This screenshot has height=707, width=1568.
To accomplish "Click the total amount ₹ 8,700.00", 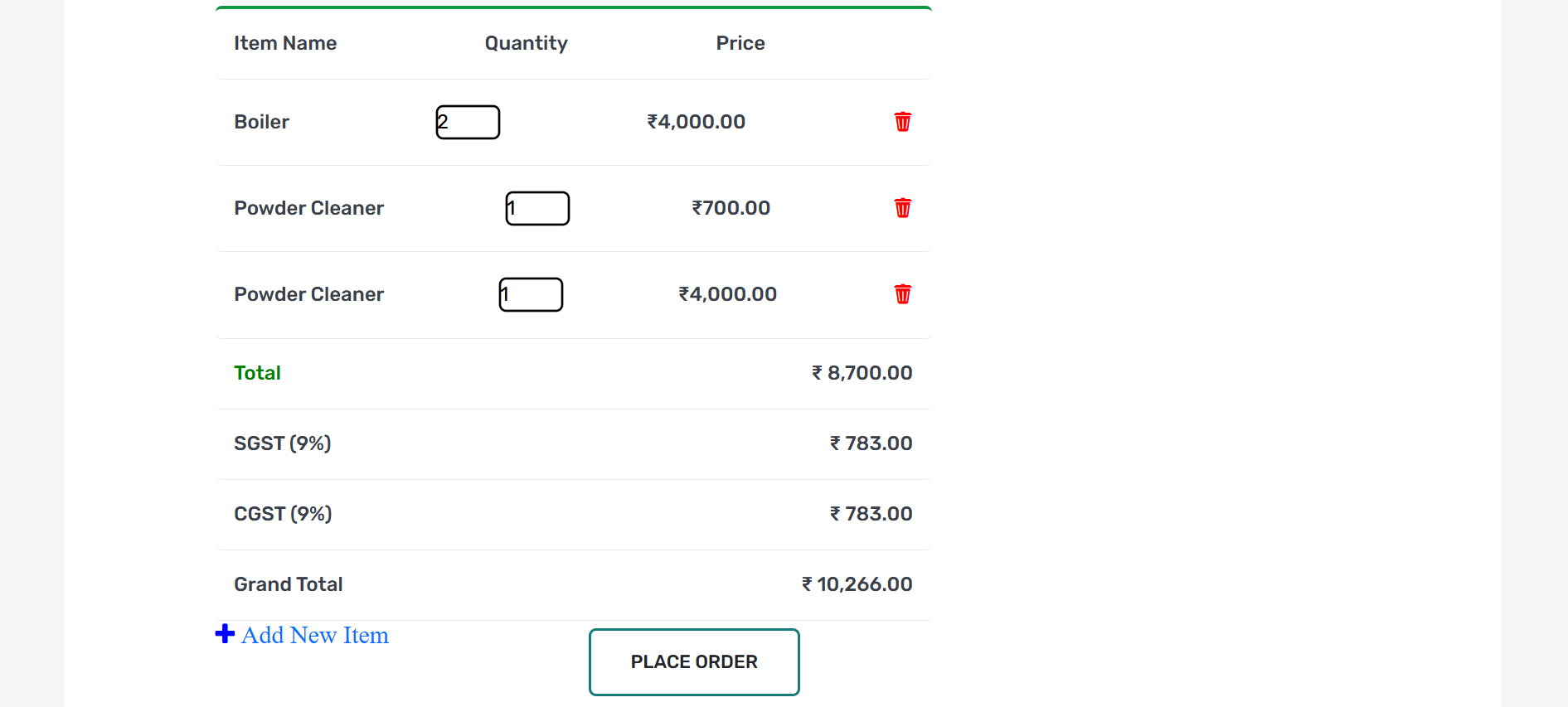I will click(862, 373).
